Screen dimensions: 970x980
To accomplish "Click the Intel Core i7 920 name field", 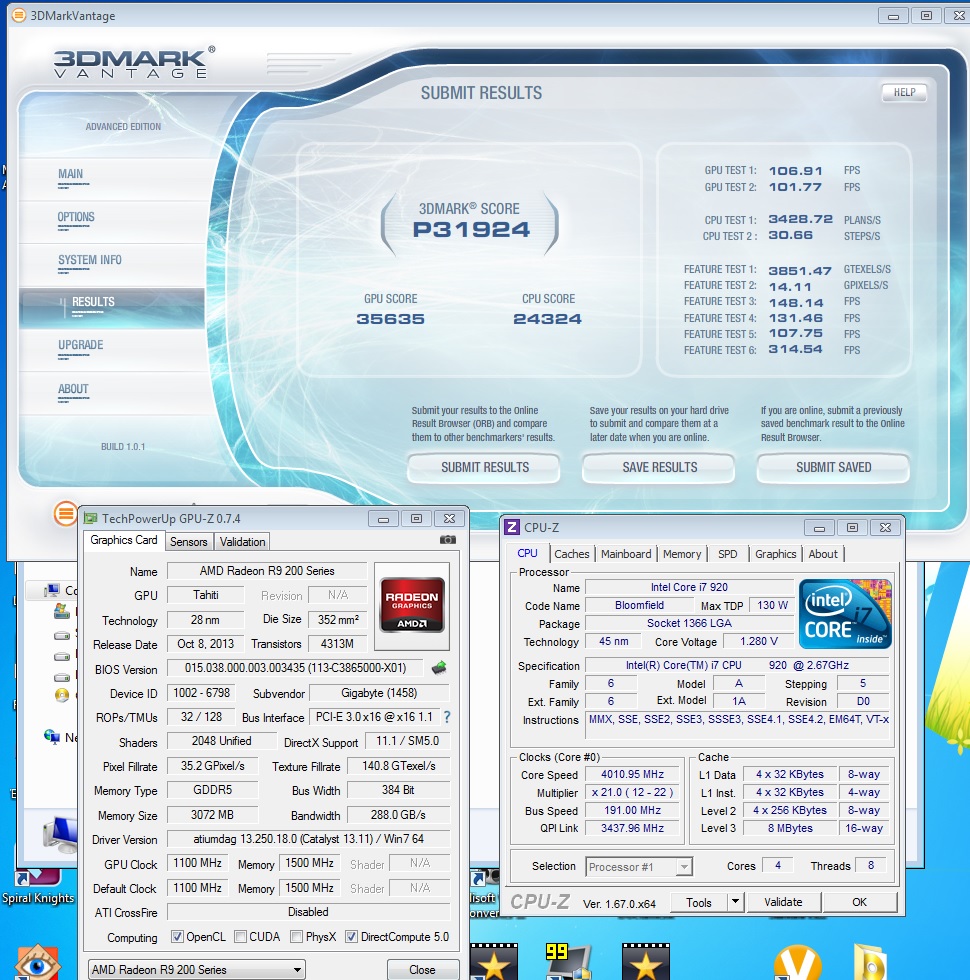I will (x=689, y=587).
